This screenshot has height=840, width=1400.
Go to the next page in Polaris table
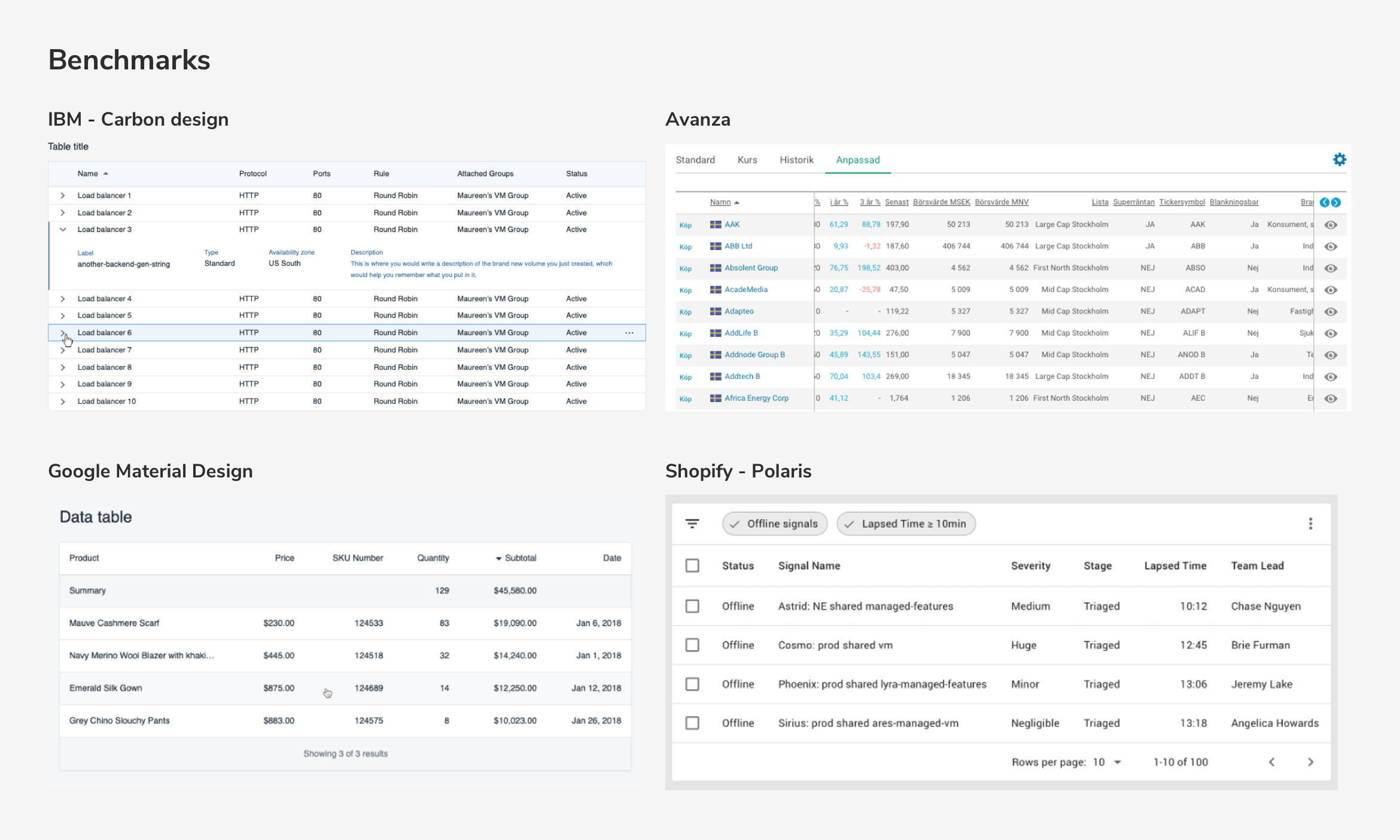[x=1310, y=762]
